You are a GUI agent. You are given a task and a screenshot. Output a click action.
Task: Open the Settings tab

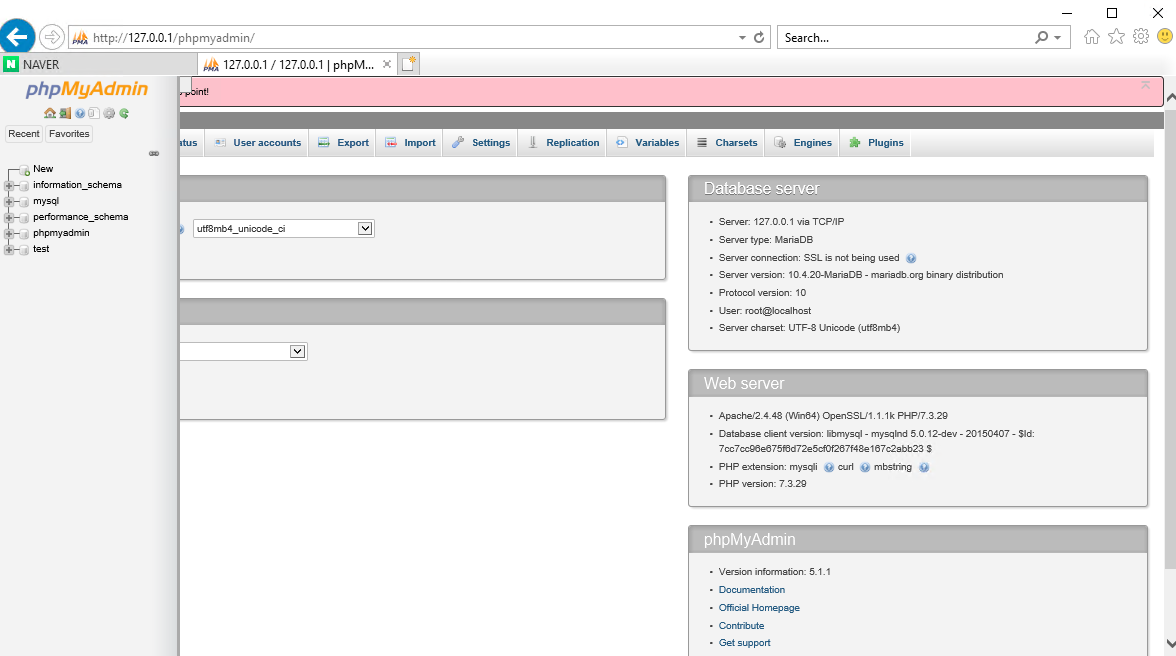481,142
